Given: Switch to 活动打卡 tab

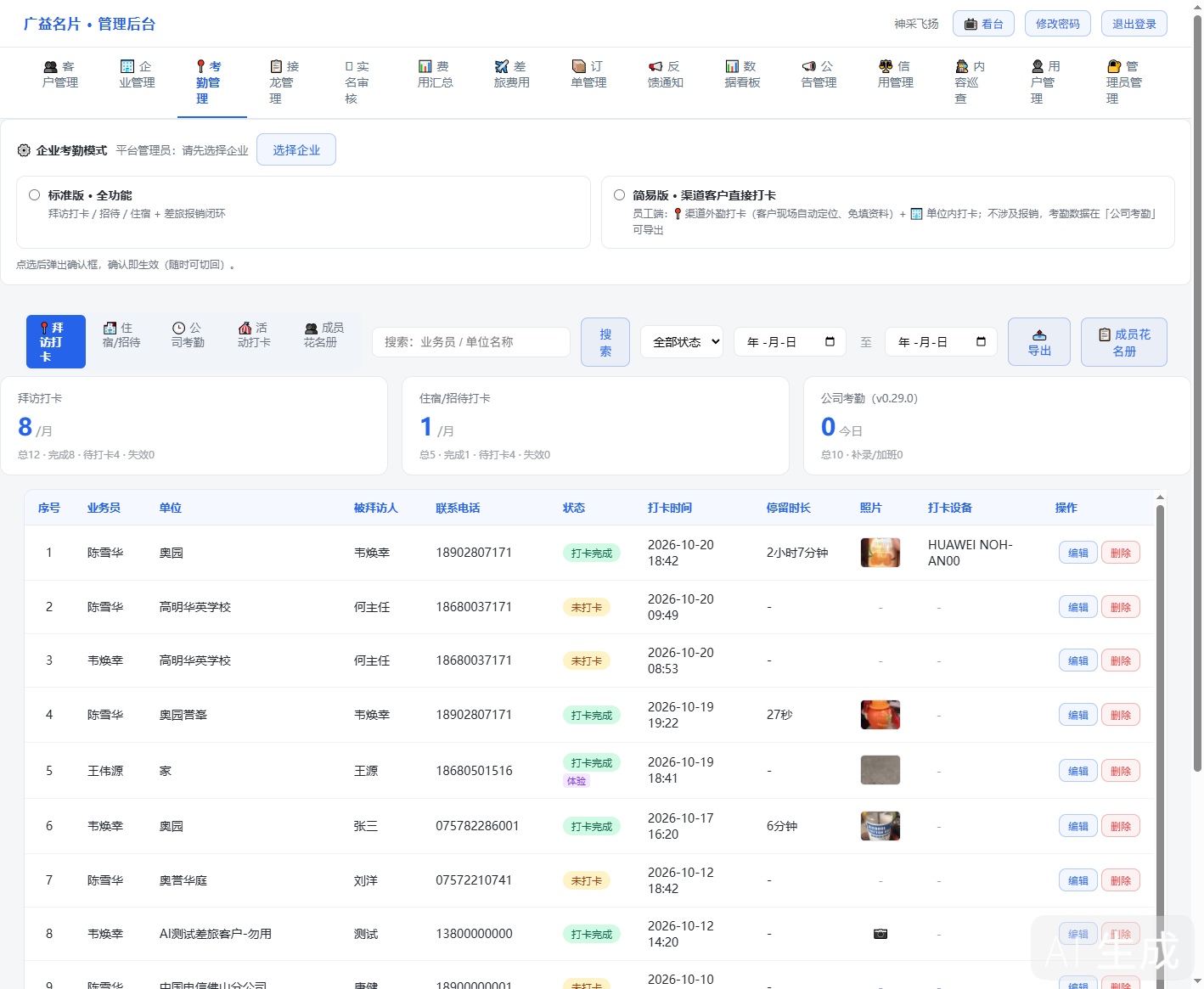Looking at the screenshot, I should (254, 335).
